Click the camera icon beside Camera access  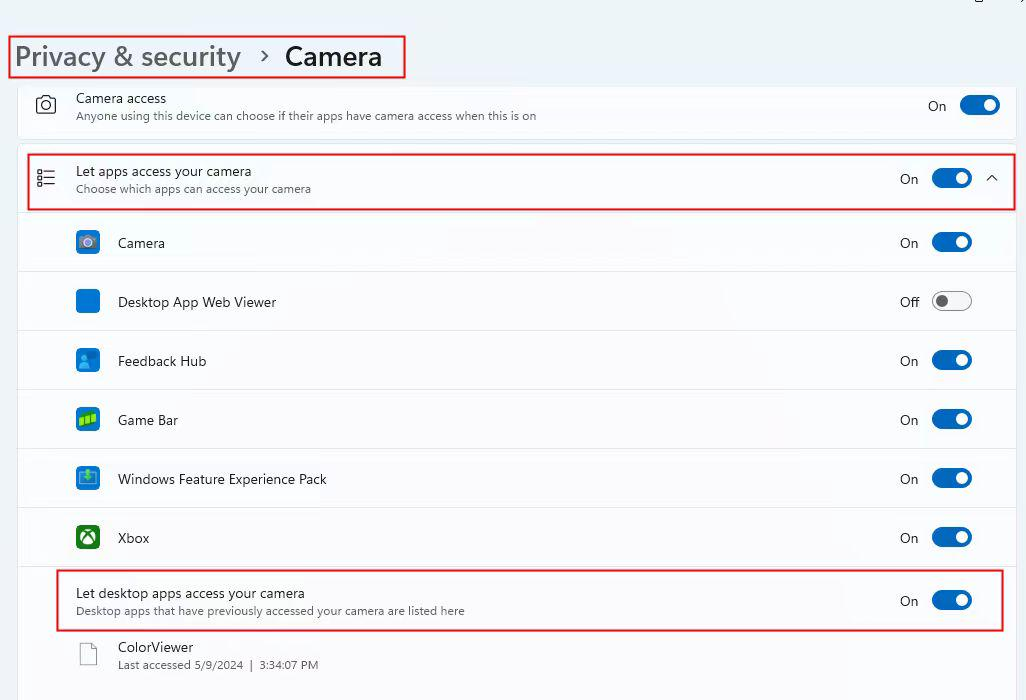(46, 106)
